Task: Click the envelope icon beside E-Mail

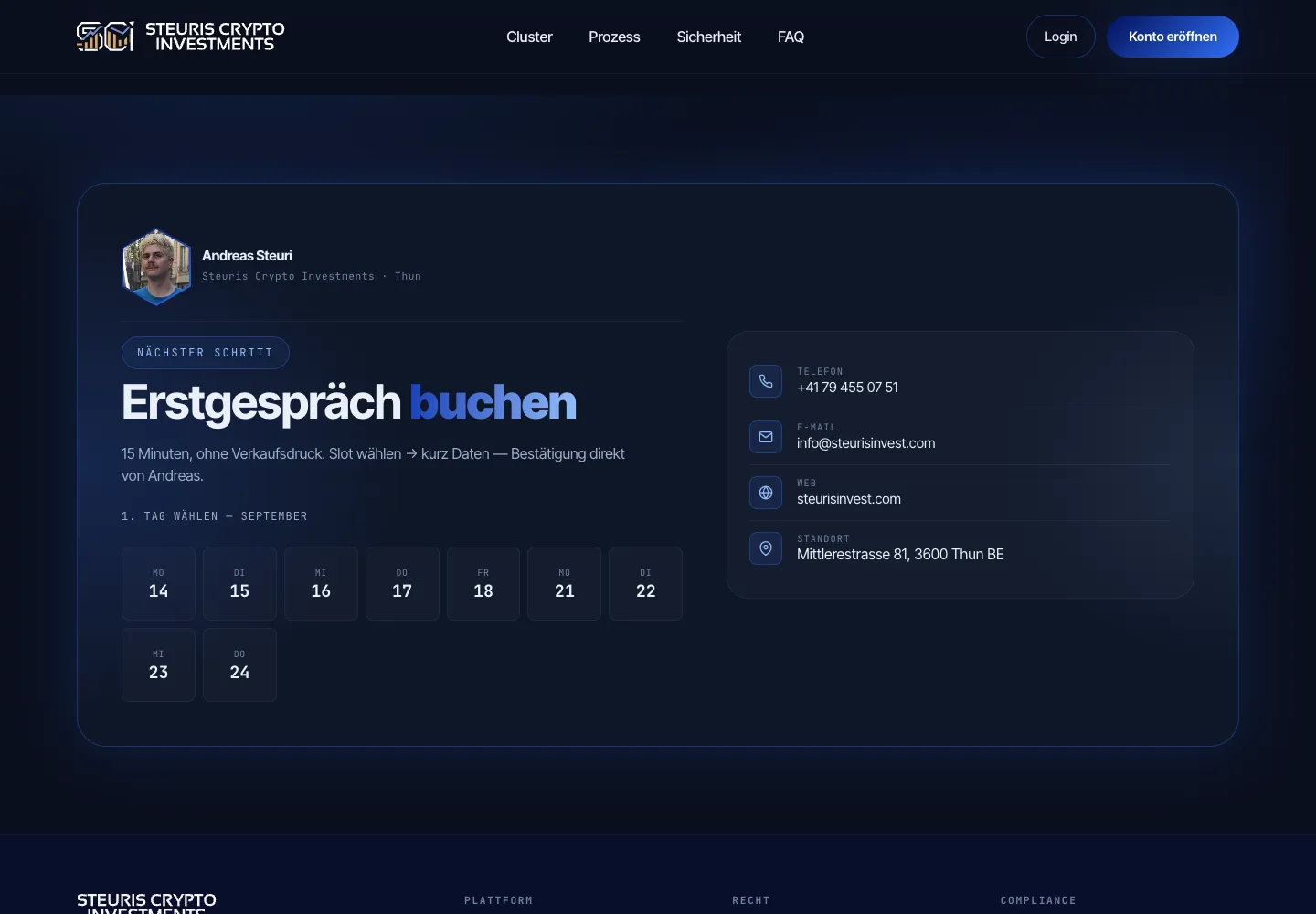Action: (x=766, y=437)
